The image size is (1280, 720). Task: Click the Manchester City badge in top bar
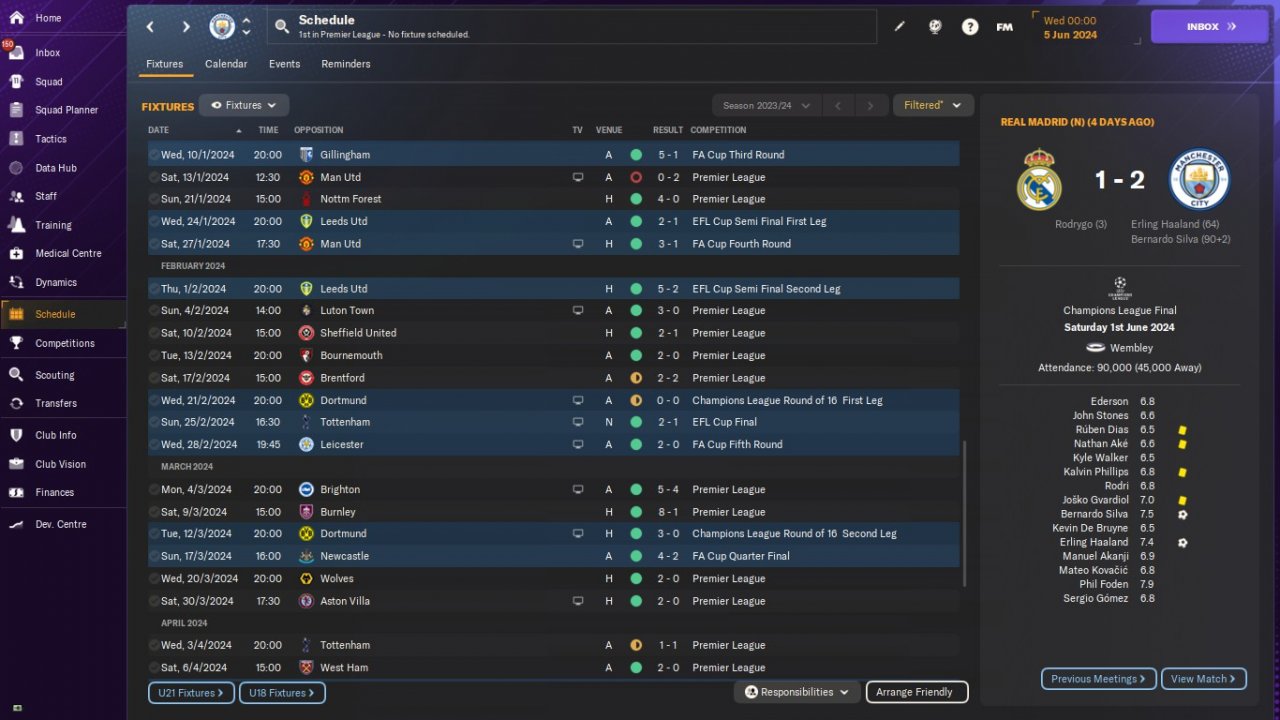coord(222,27)
